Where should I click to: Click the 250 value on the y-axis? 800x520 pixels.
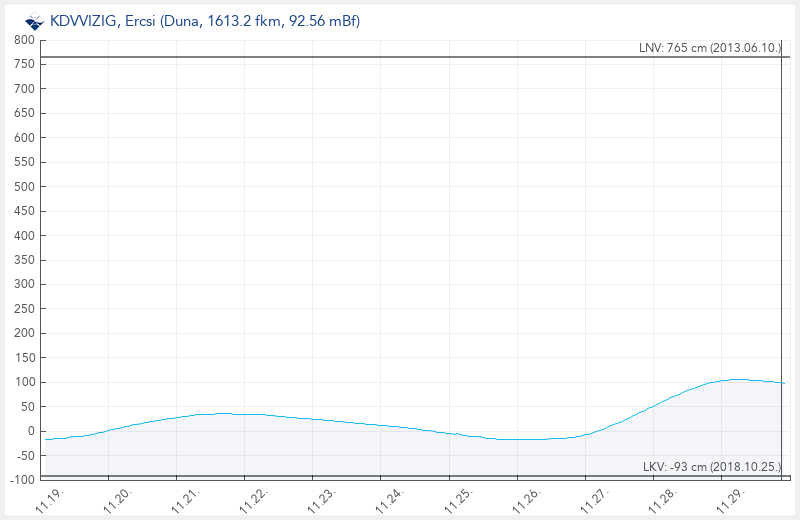point(25,309)
